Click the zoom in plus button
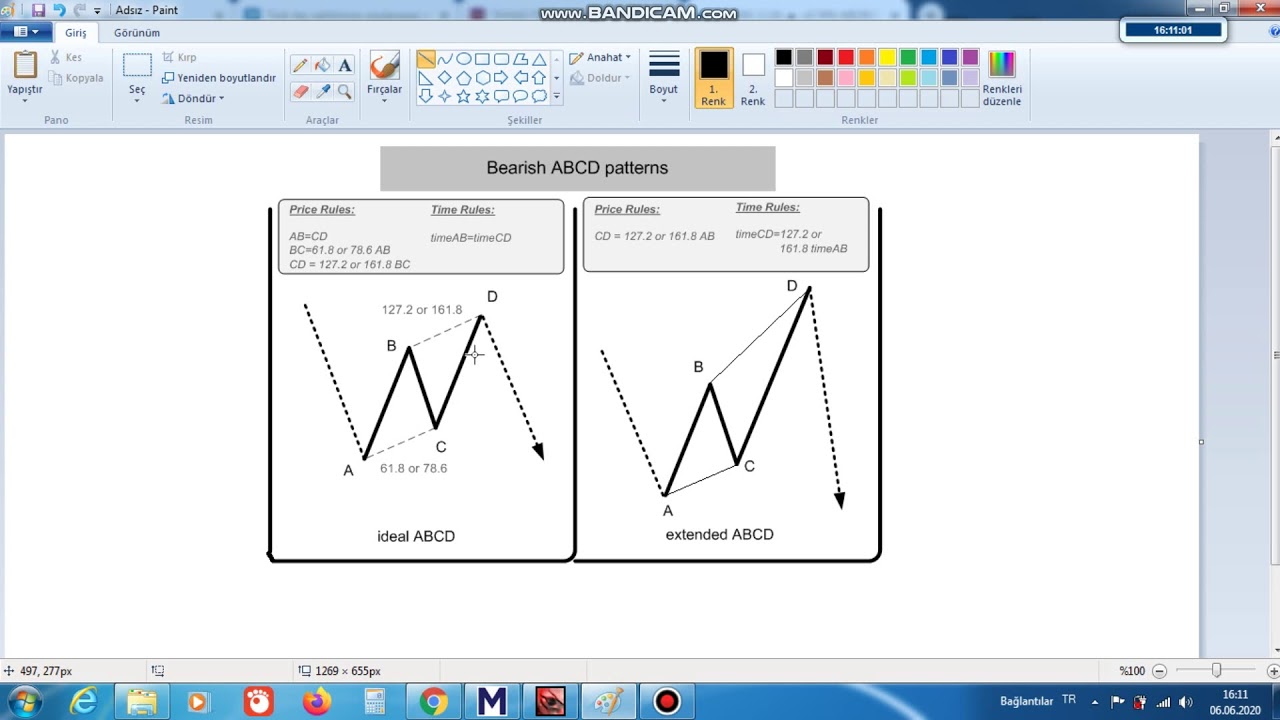1280x720 pixels. 1273,671
